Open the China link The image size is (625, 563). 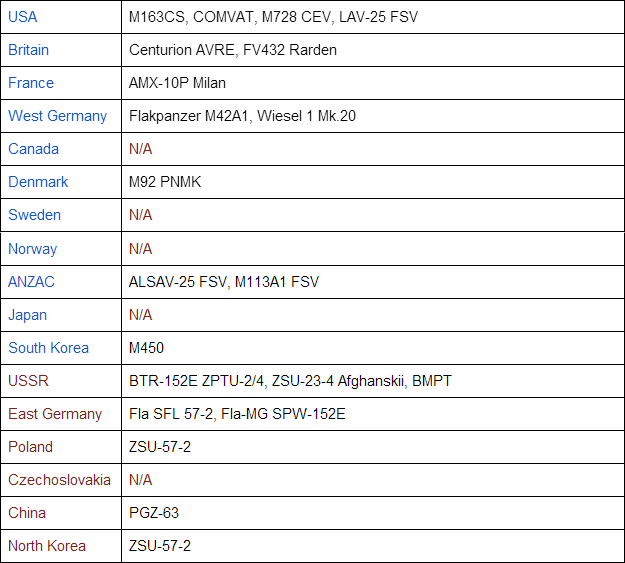point(27,513)
